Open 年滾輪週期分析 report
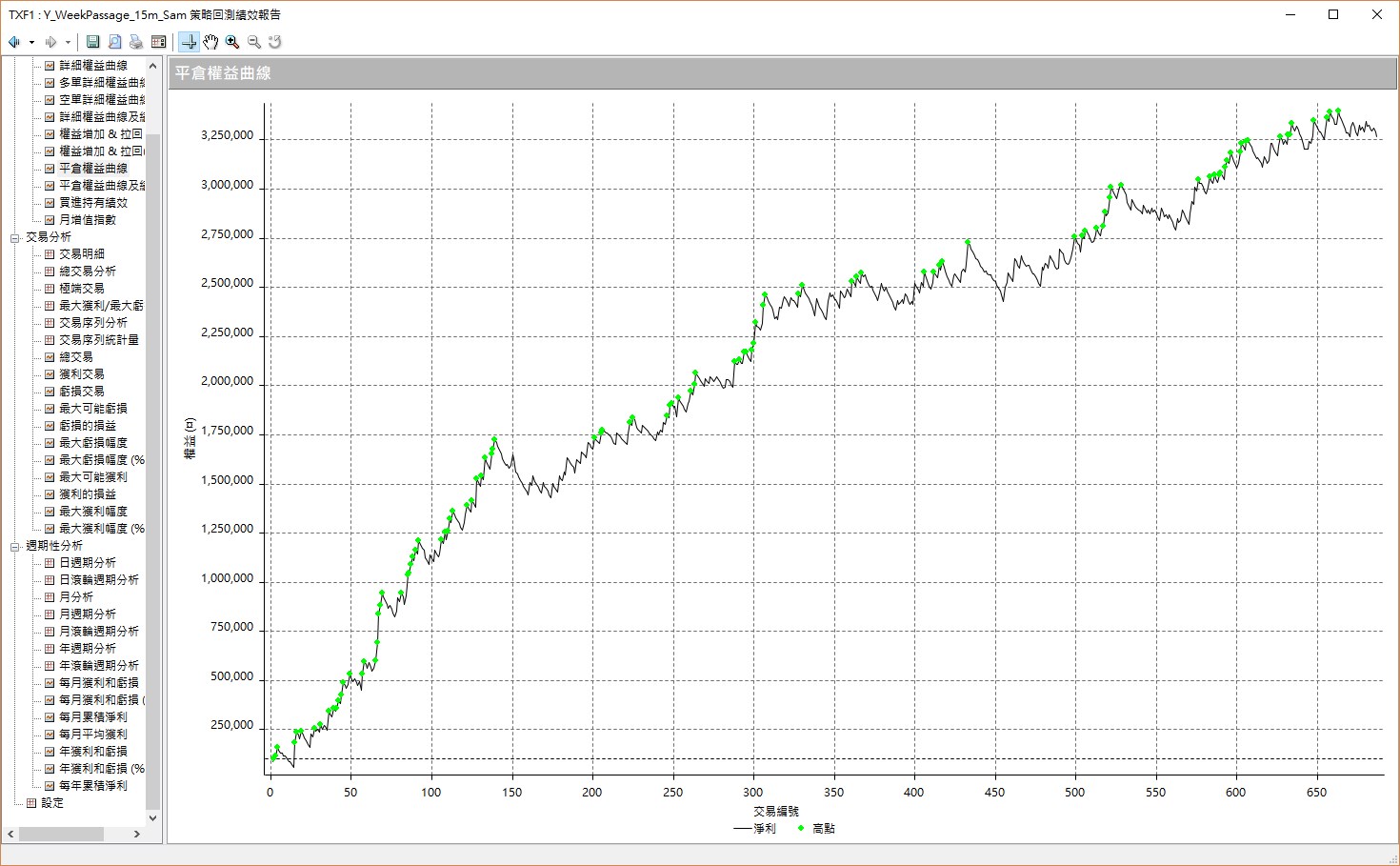This screenshot has height=866, width=1400. click(99, 666)
